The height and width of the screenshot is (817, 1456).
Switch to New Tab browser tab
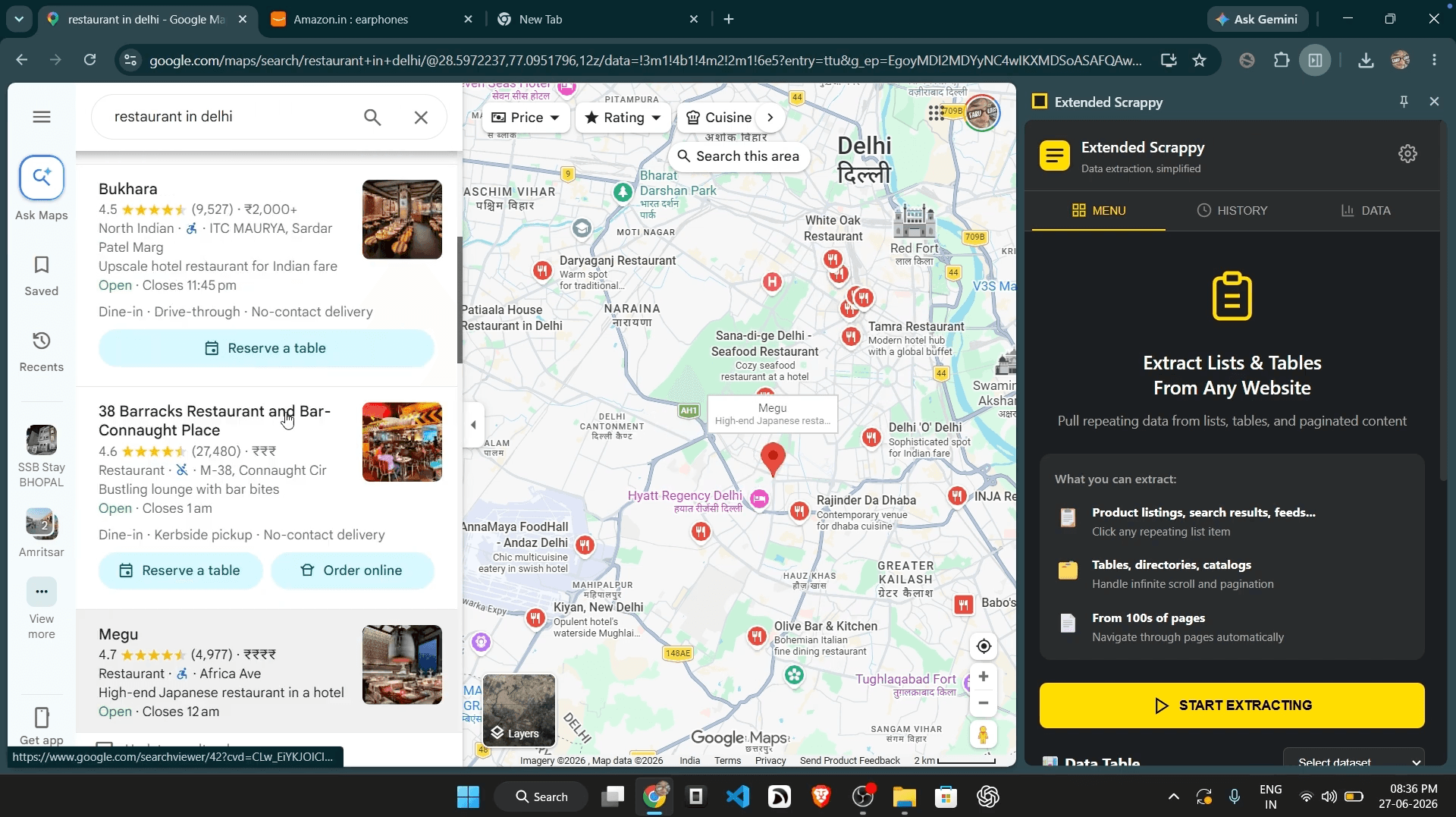[x=598, y=20]
